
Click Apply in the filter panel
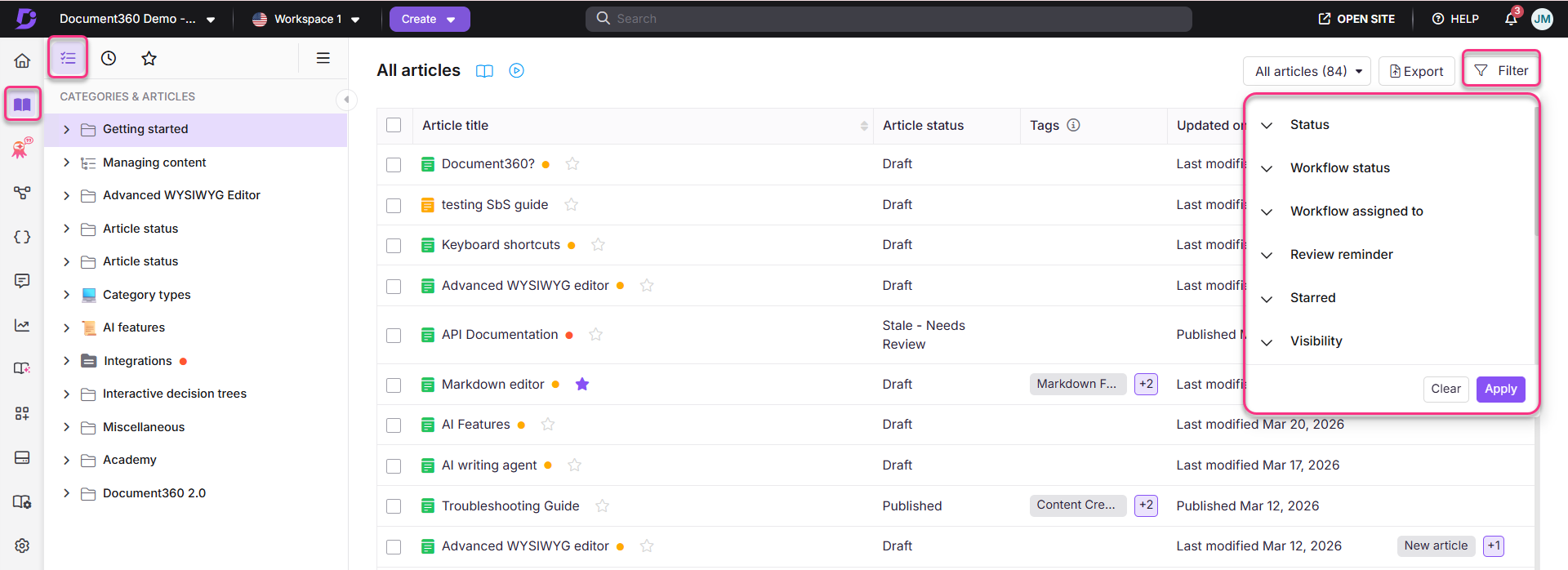click(1500, 389)
